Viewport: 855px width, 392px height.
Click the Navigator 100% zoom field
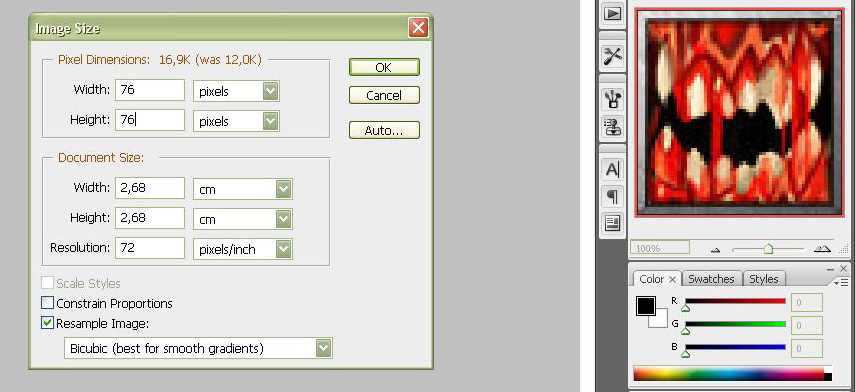coord(659,248)
